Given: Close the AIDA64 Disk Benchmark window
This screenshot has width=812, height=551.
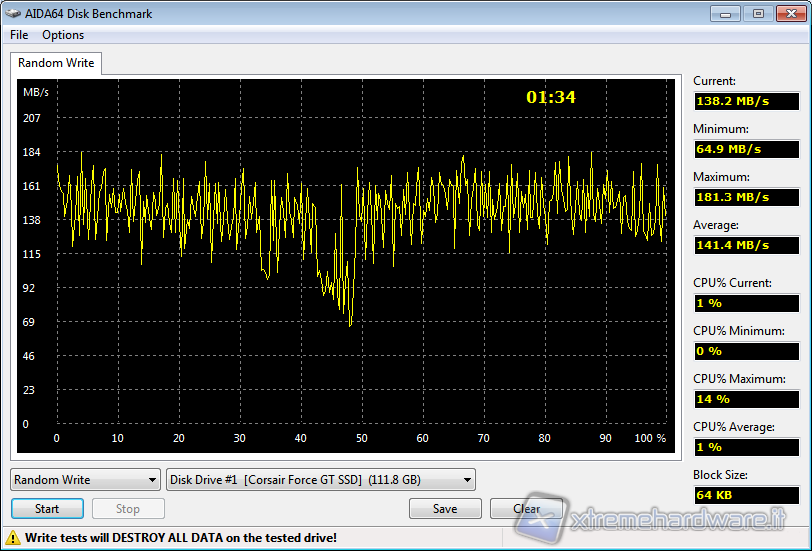Looking at the screenshot, I should coord(788,13).
